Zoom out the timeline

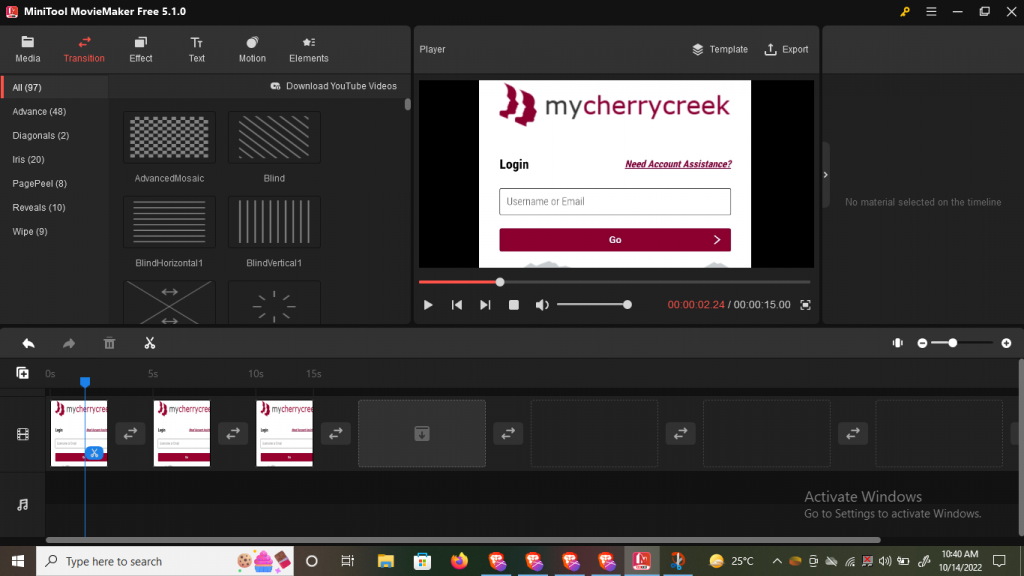pyautogui.click(x=922, y=343)
